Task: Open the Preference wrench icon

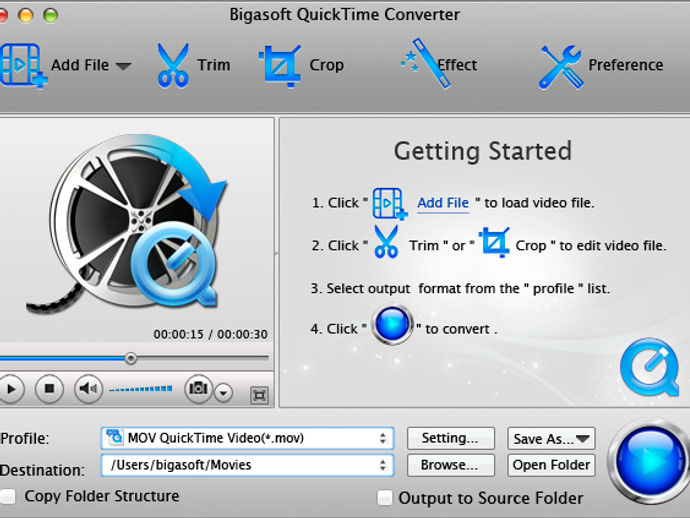Action: click(561, 67)
